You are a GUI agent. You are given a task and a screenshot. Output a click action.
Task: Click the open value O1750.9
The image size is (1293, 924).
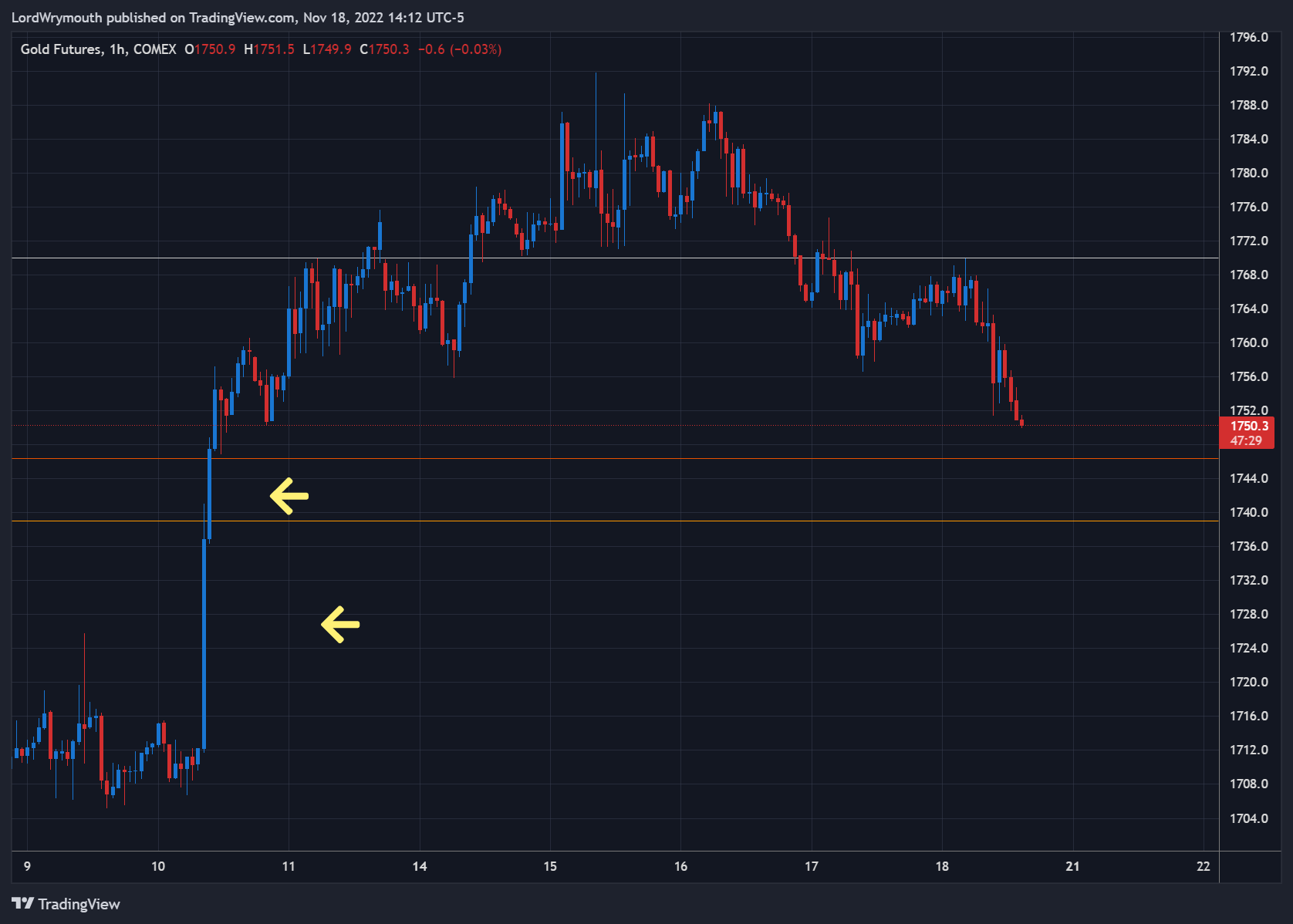pos(210,49)
